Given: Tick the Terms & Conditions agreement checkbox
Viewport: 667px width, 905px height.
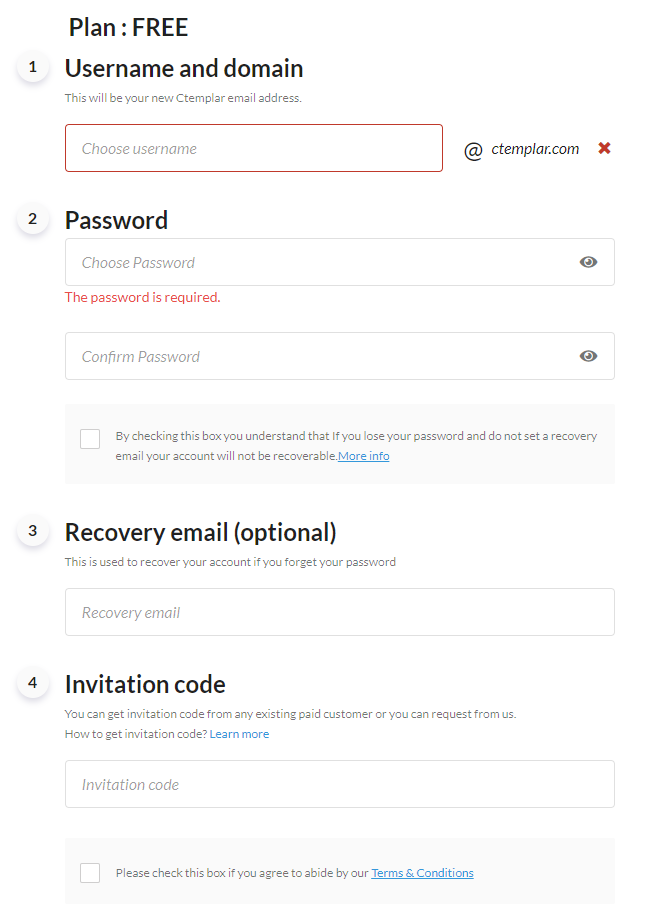Looking at the screenshot, I should point(90,873).
